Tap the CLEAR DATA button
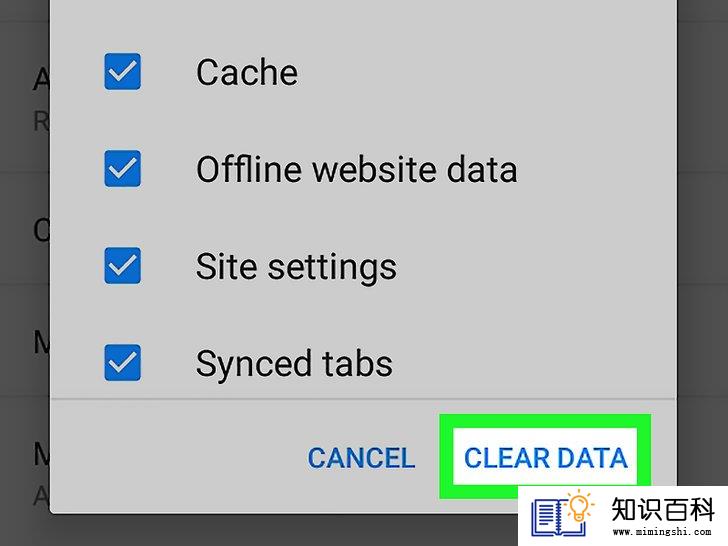This screenshot has width=728, height=546. click(546, 458)
